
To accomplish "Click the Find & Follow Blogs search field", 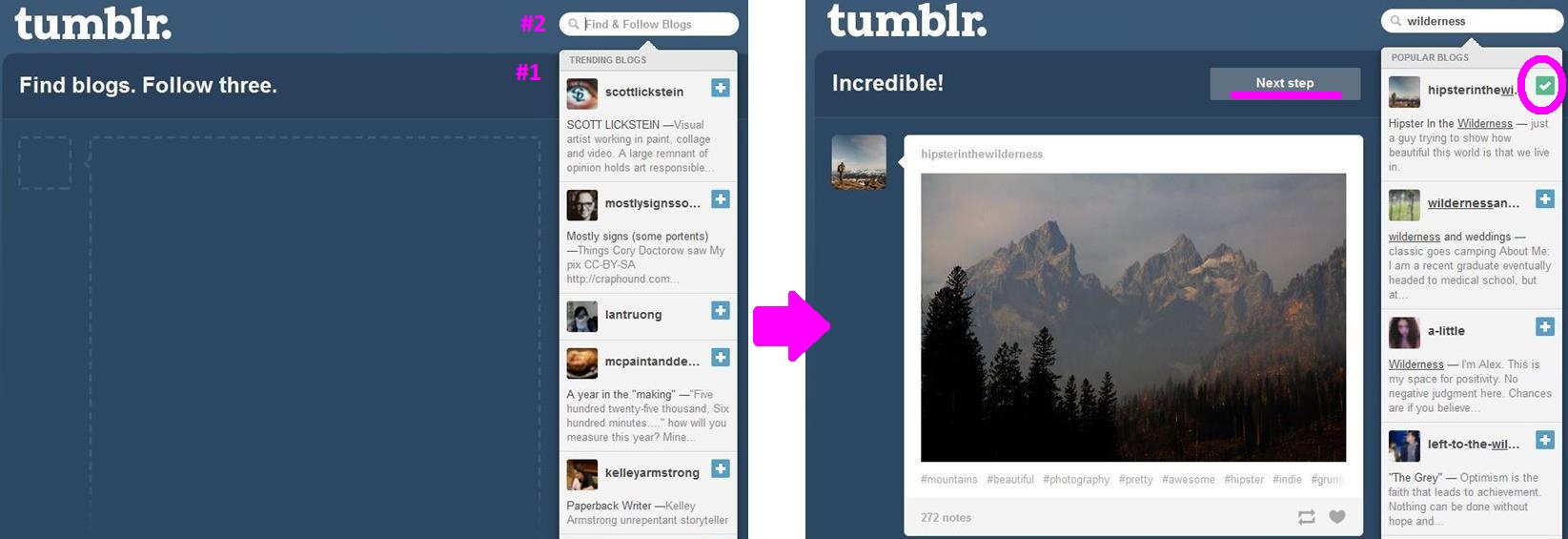I will tap(648, 24).
